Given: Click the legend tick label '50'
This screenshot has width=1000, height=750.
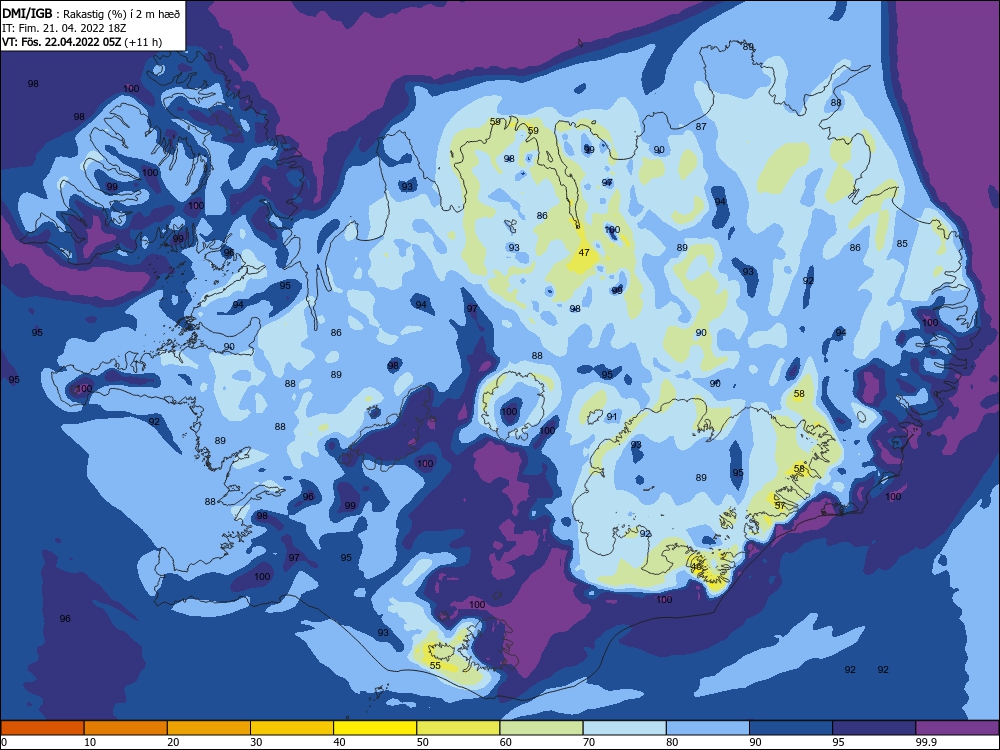Looking at the screenshot, I should [x=422, y=742].
